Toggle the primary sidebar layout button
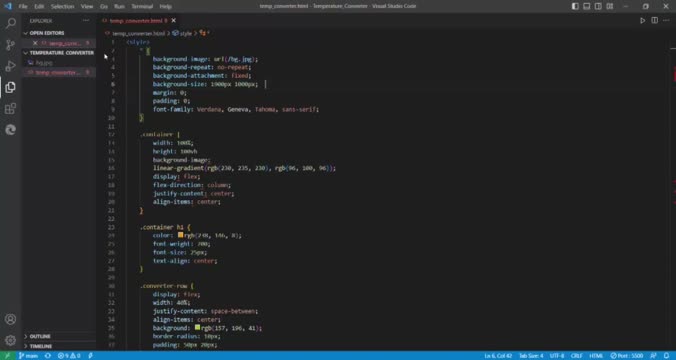The height and width of the screenshot is (360, 676). 575,6
